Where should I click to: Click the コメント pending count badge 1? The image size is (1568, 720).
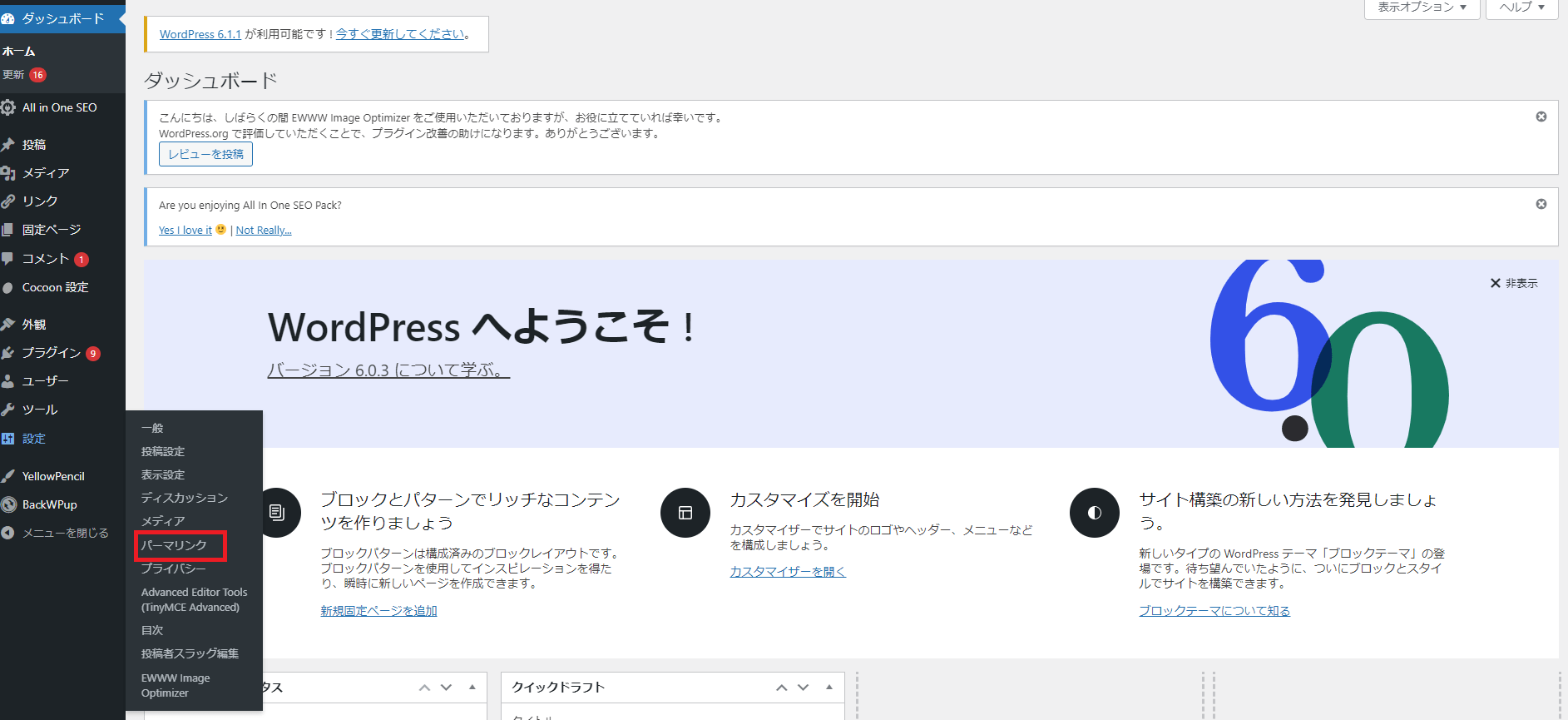(x=82, y=260)
